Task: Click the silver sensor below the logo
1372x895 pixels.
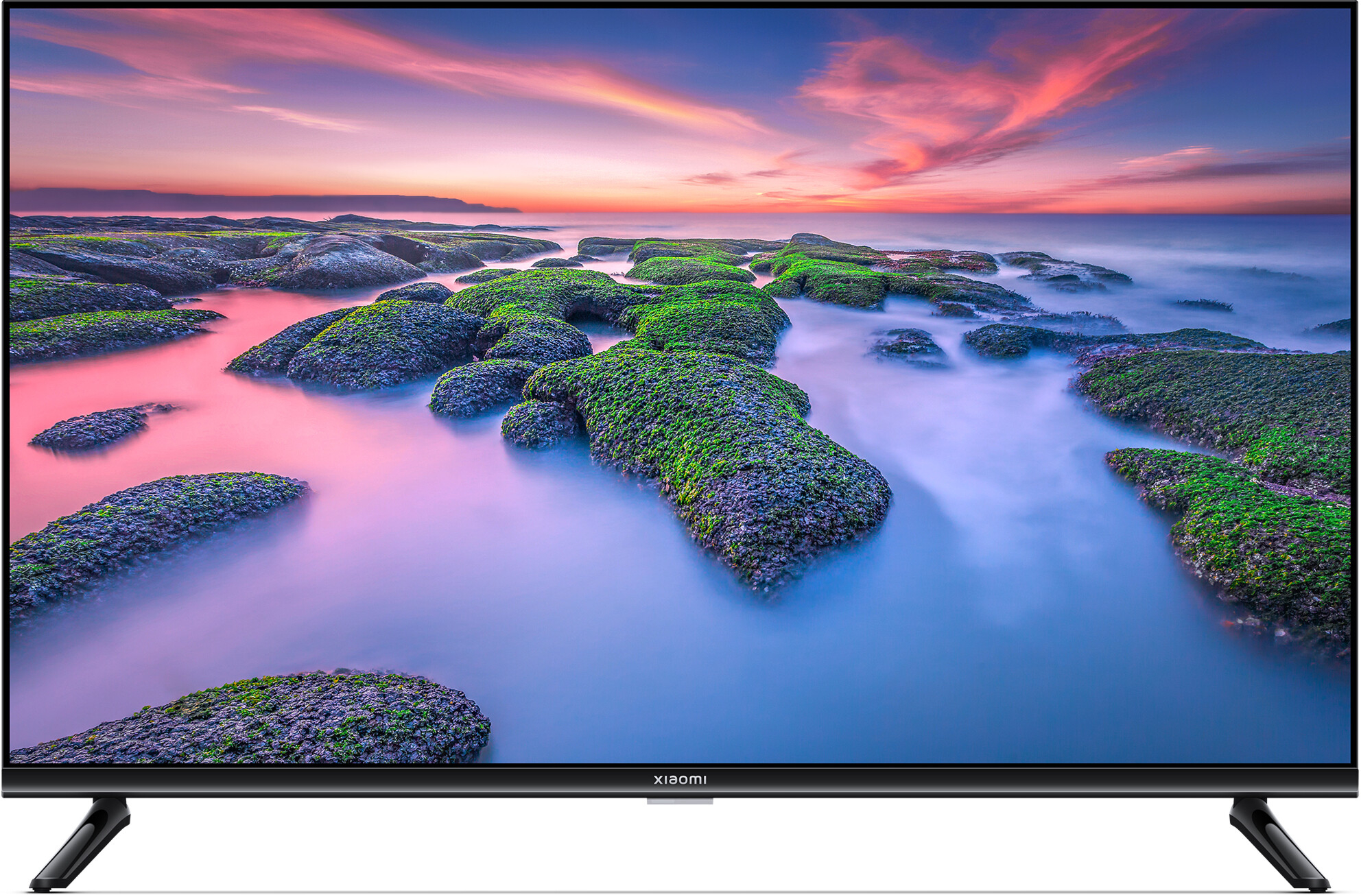Action: tap(680, 800)
